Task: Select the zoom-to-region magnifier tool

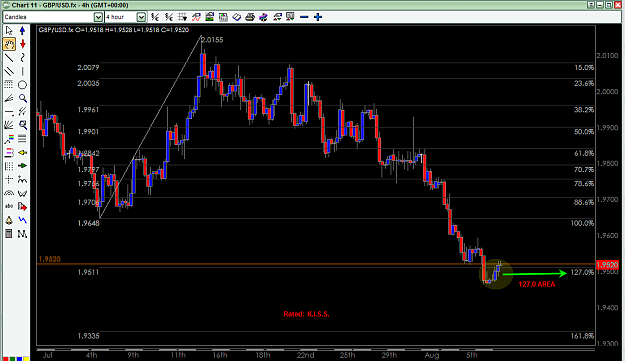Action: [23, 126]
